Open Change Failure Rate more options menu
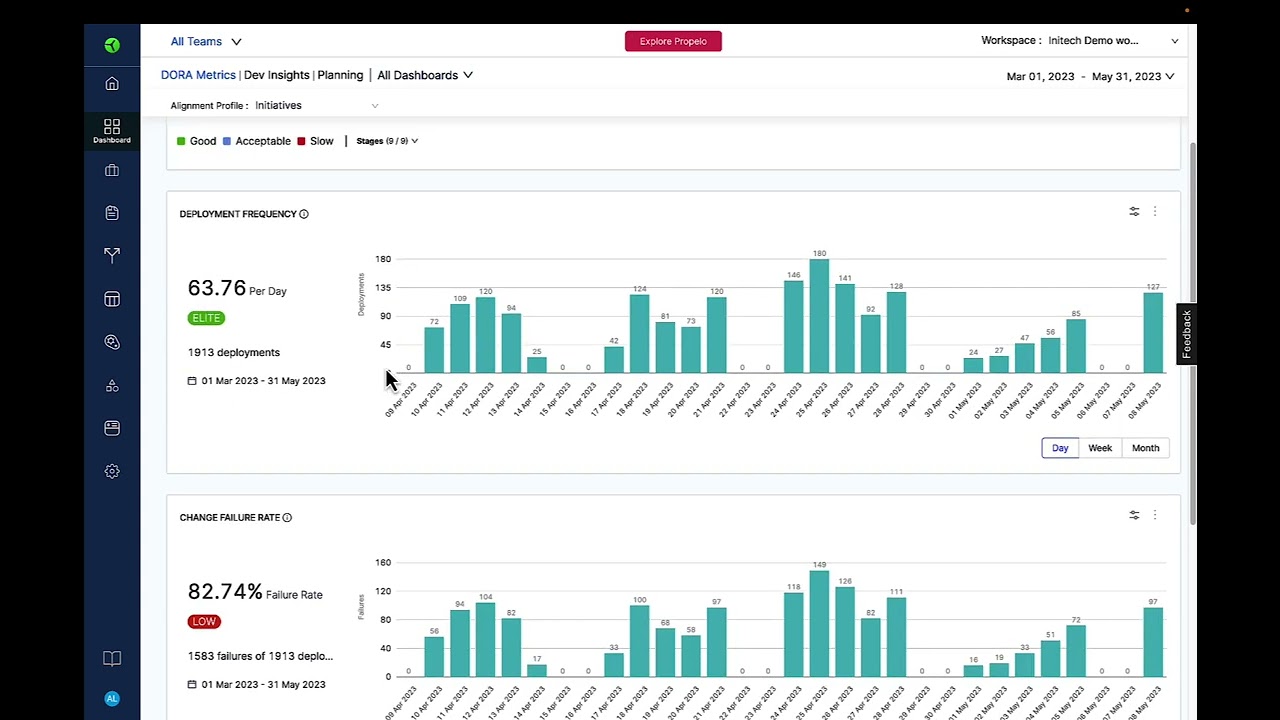Image resolution: width=1280 pixels, height=720 pixels. click(1155, 515)
